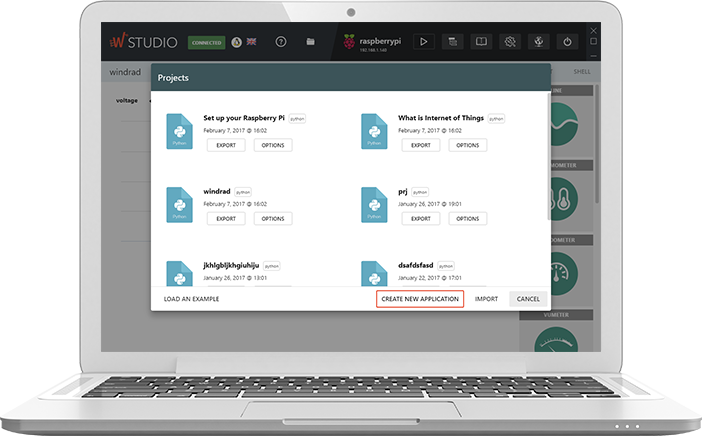Click the user account avatar icon
This screenshot has height=436, width=702.
coord(236,42)
